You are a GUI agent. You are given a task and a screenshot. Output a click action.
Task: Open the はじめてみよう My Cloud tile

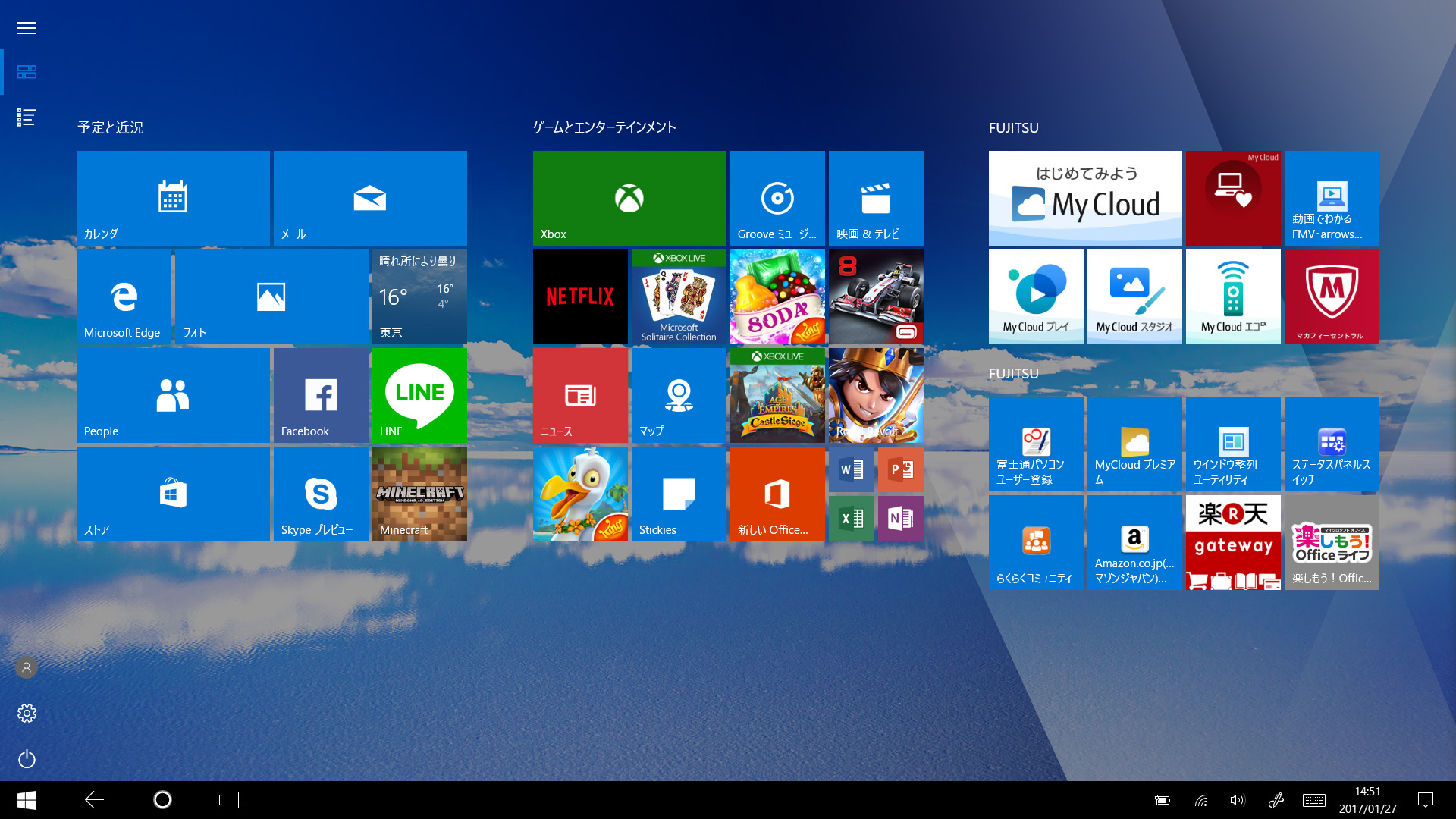coord(1085,198)
